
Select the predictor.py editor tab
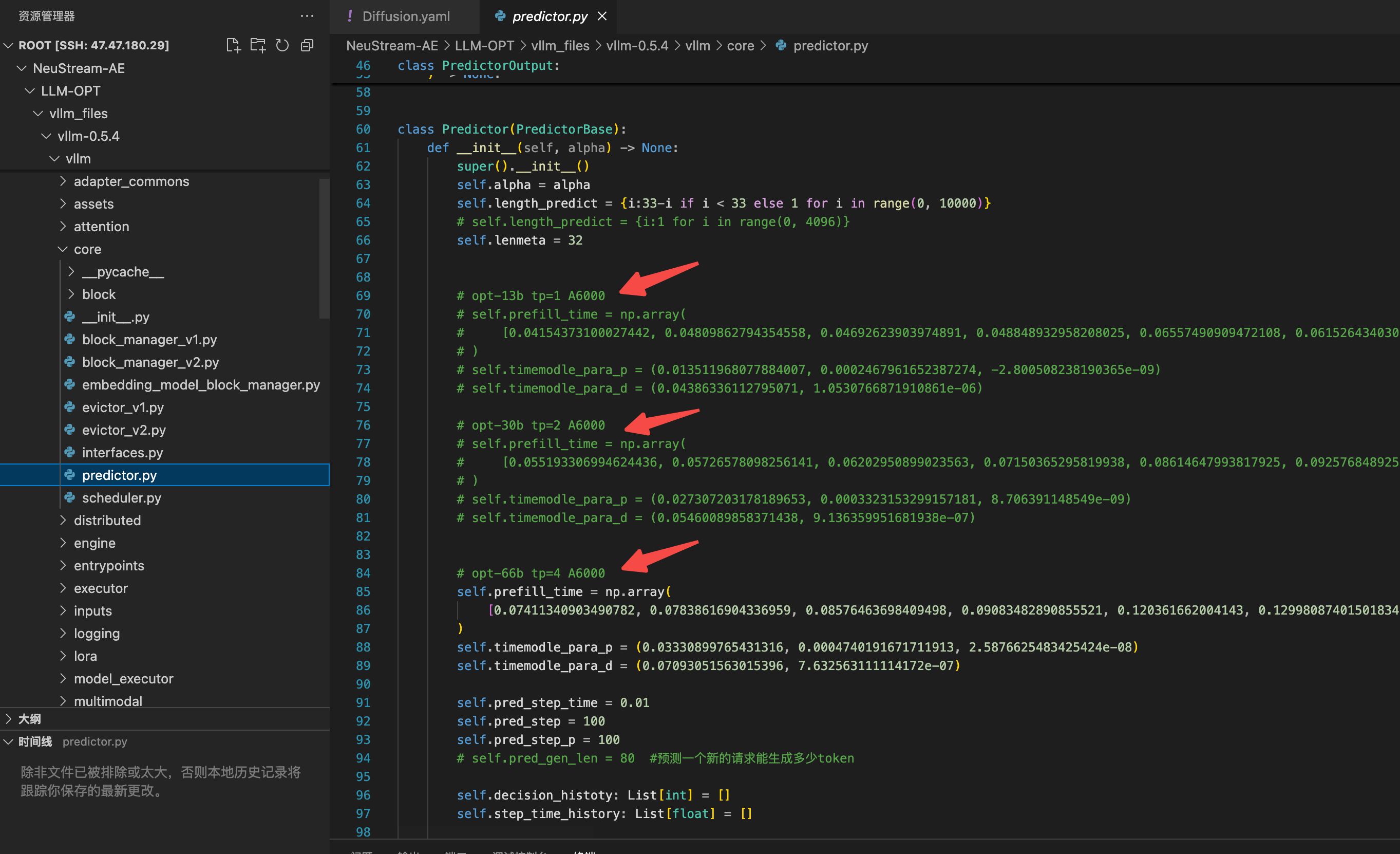(x=550, y=16)
